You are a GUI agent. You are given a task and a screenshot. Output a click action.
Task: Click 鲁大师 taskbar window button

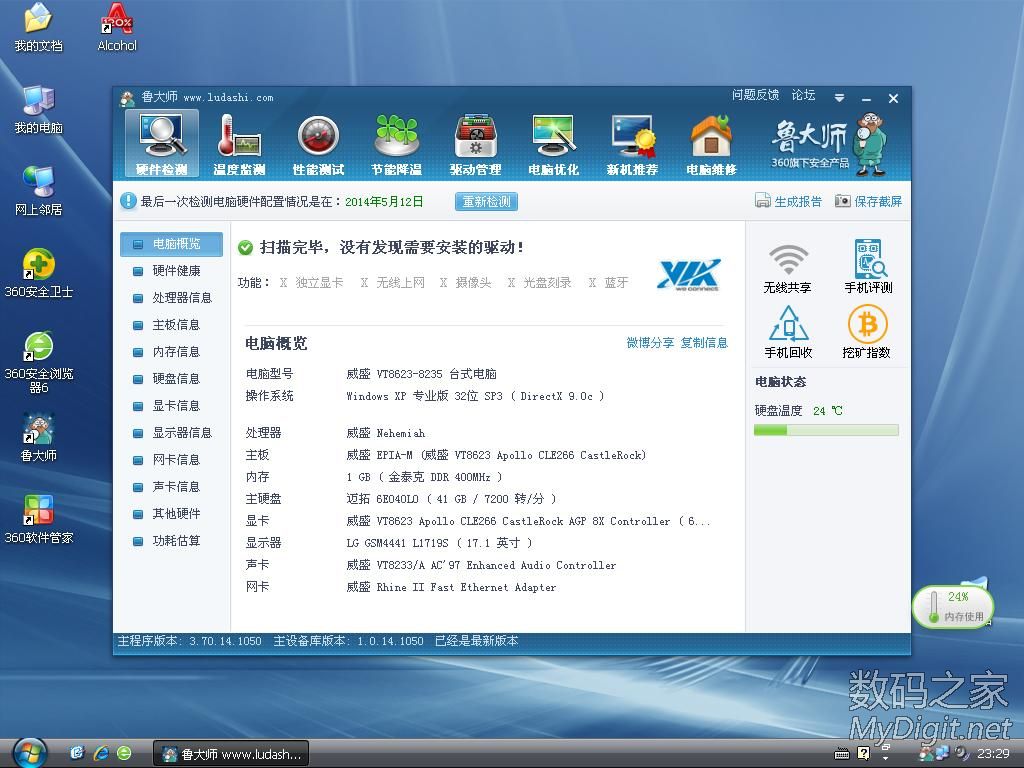(x=231, y=754)
